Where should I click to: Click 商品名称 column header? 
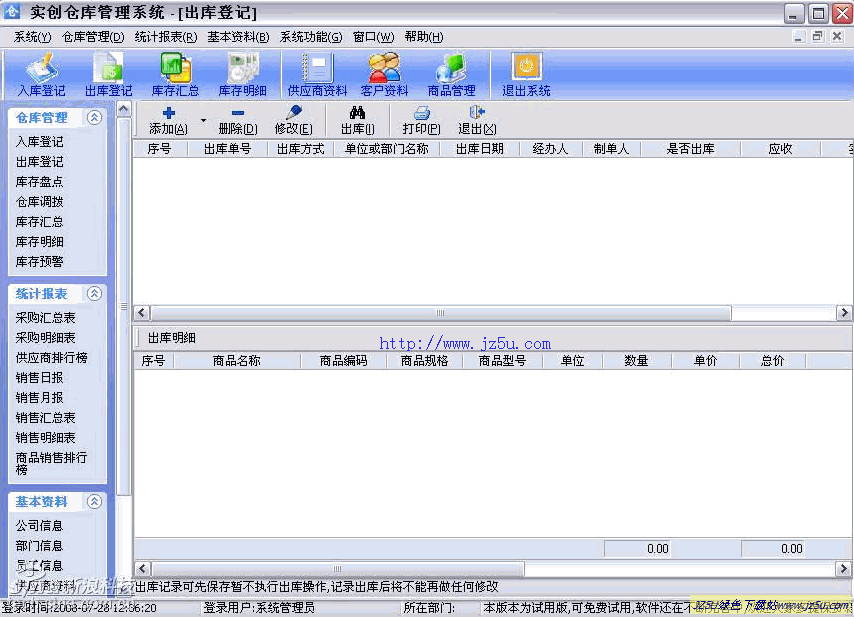click(236, 361)
